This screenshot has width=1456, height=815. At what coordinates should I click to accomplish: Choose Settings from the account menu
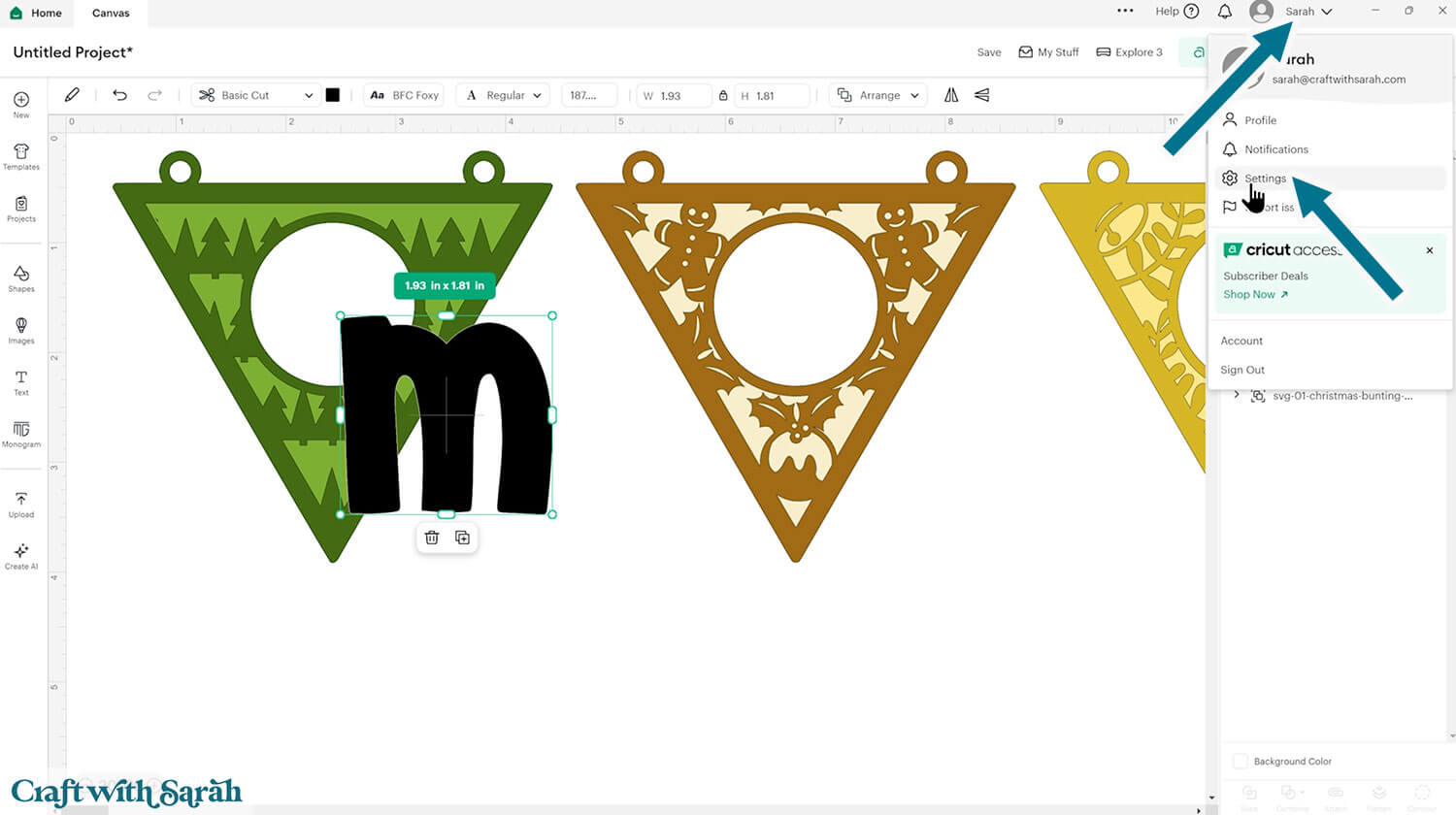1266,179
